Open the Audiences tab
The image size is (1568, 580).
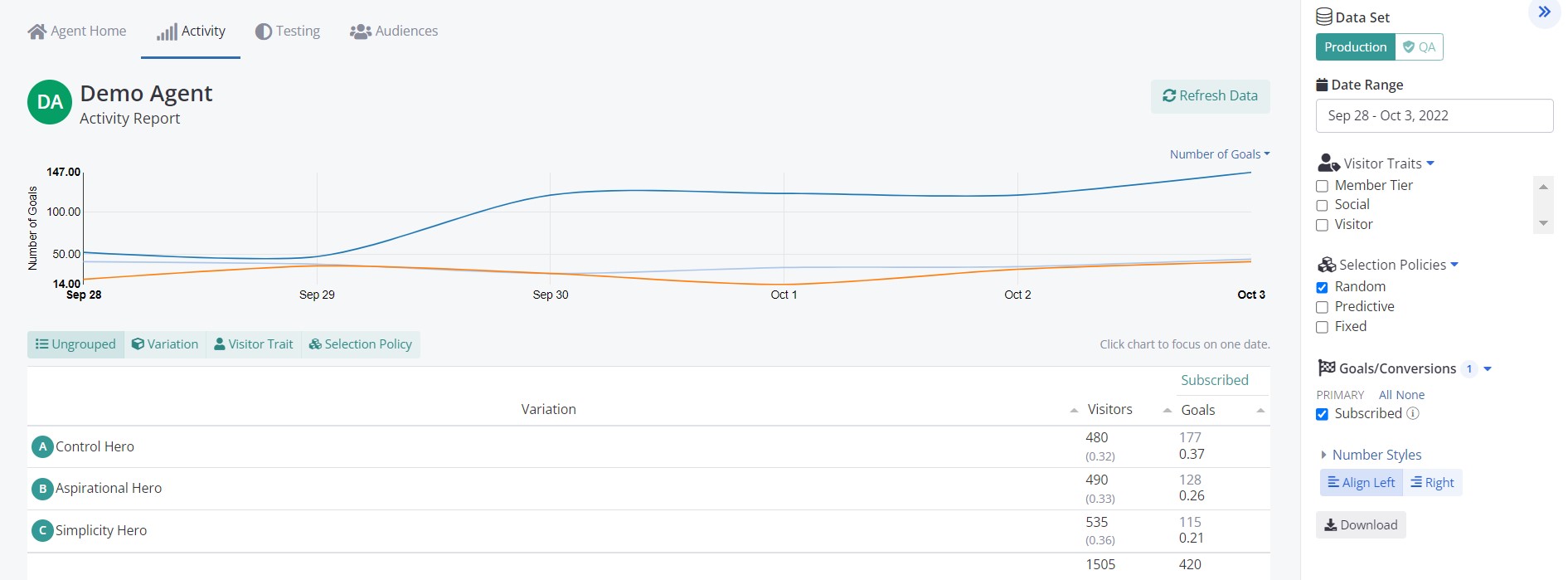[394, 32]
